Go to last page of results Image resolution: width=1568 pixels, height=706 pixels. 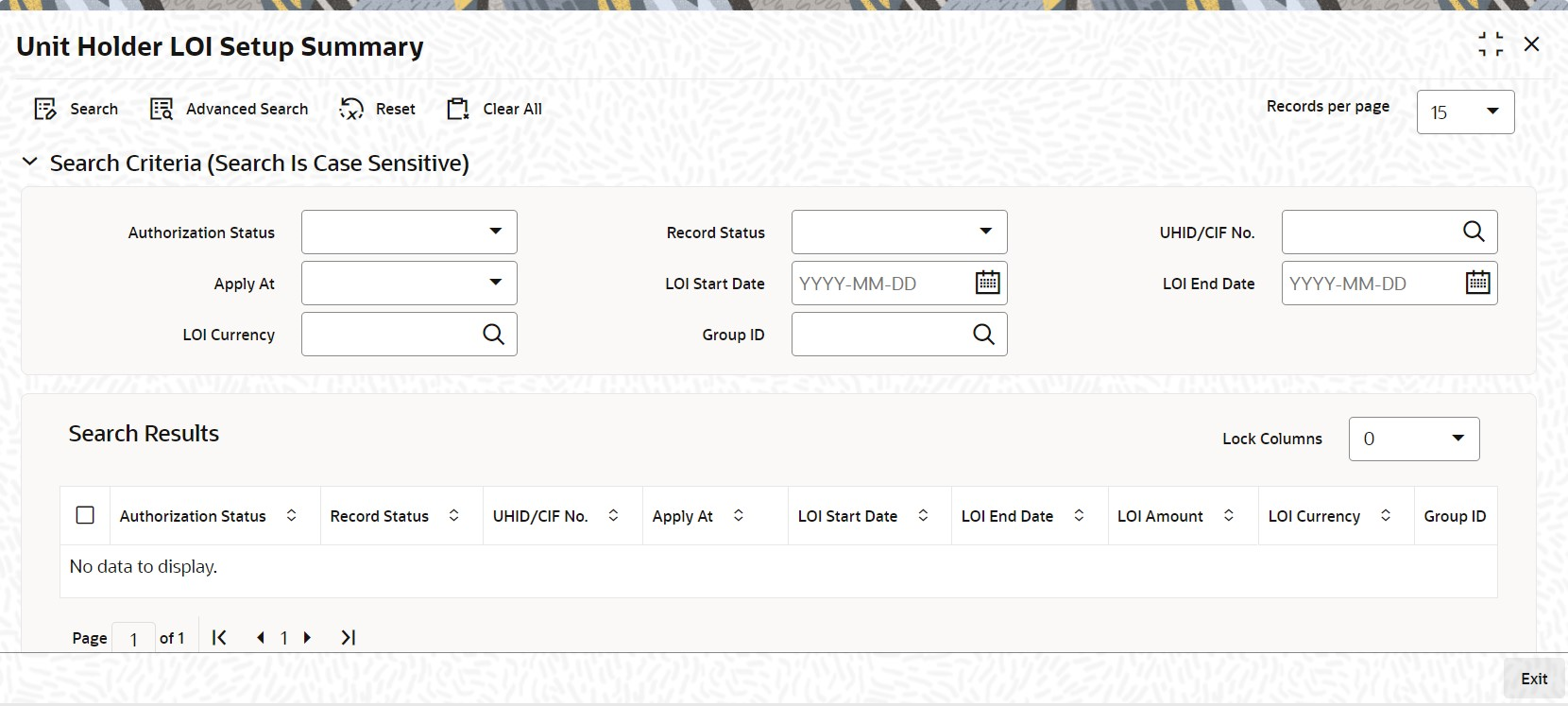[x=349, y=637]
